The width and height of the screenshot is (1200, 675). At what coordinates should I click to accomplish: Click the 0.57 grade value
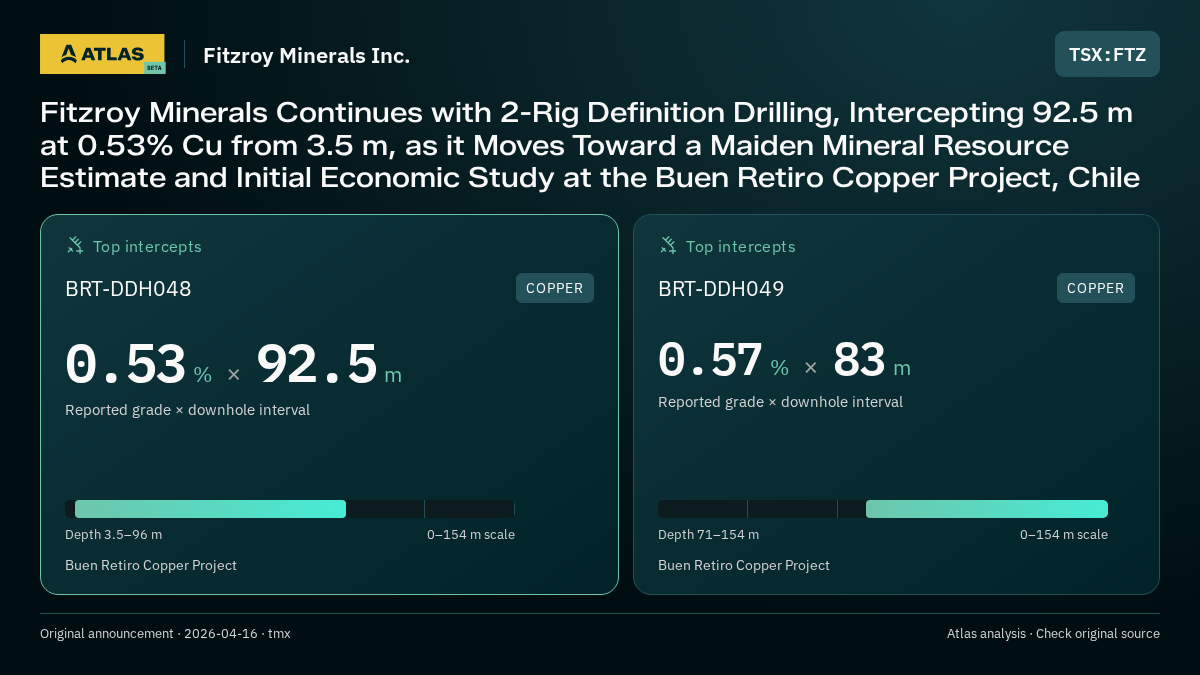tap(710, 360)
